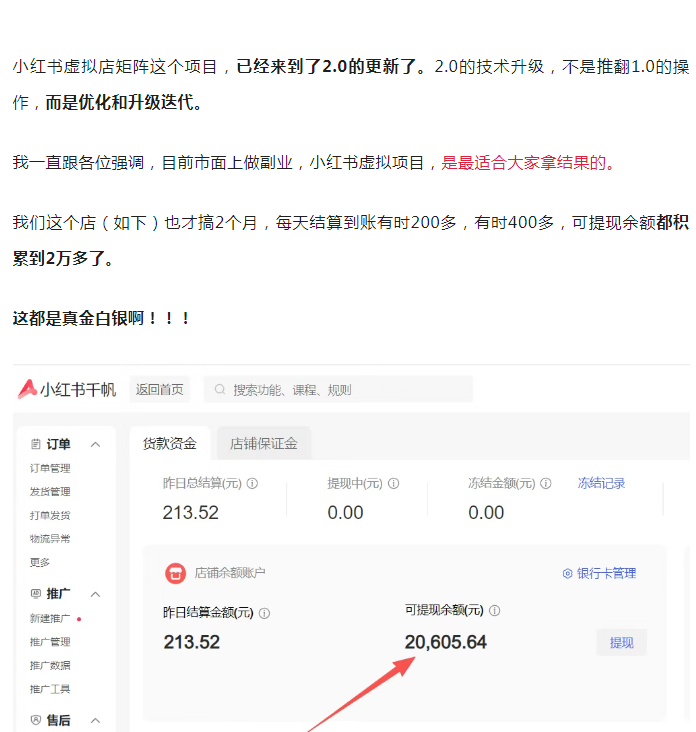Click the red 店铺余额账户 shop icon
The height and width of the screenshot is (732, 696).
pos(176,573)
